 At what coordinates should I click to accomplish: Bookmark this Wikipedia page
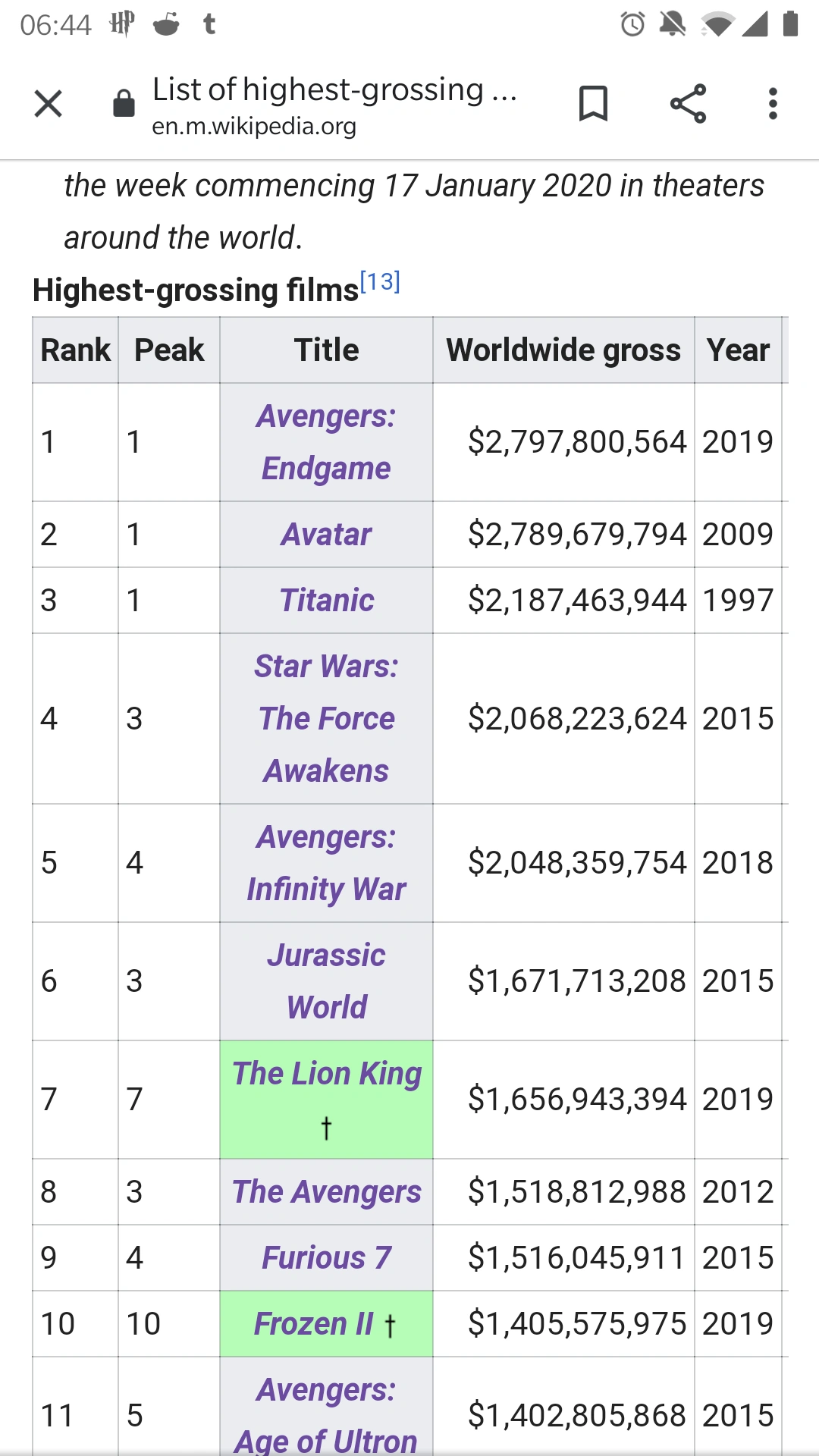593,104
